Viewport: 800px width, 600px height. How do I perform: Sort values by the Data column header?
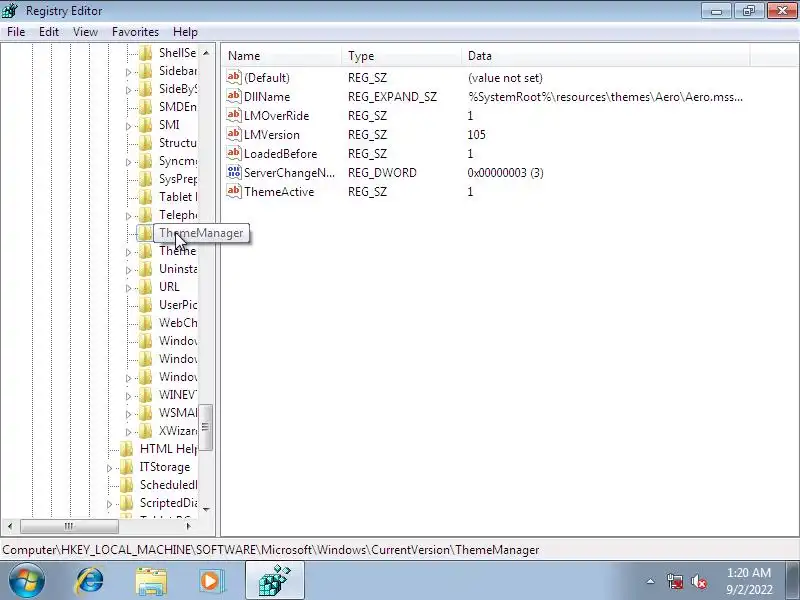606,56
